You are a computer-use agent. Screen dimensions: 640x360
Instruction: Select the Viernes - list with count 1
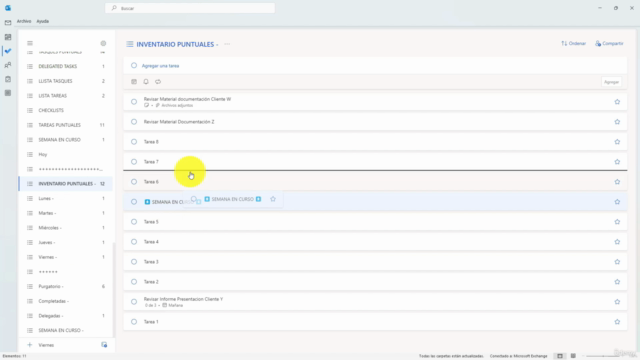pos(66,257)
